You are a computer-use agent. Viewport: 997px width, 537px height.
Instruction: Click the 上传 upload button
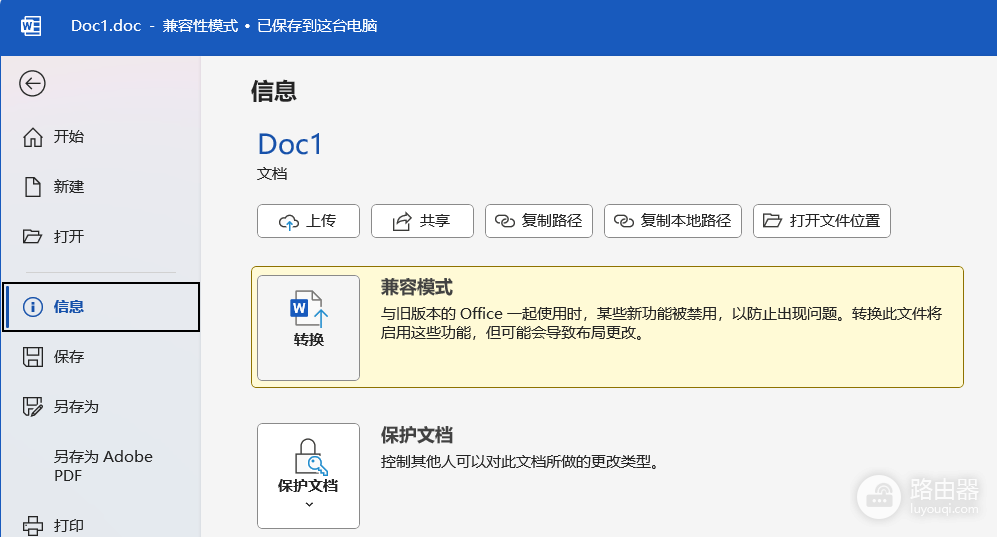point(308,221)
